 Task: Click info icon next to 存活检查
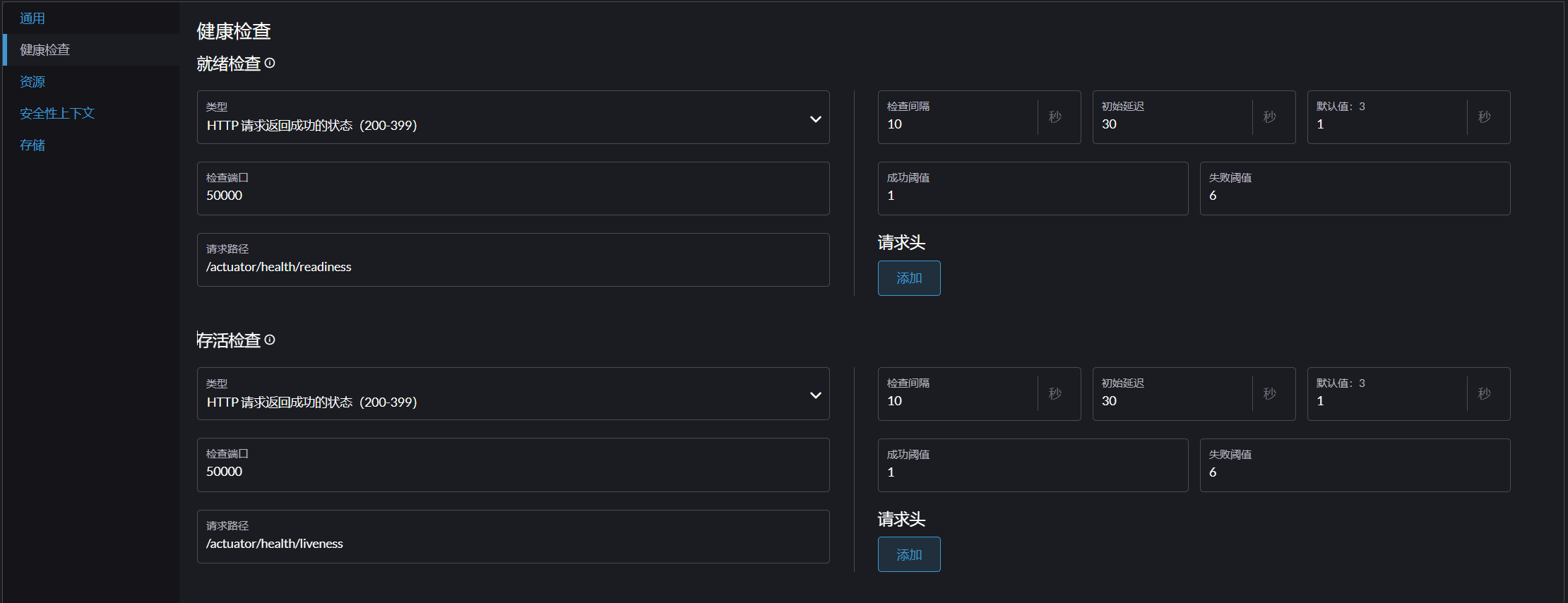click(270, 340)
